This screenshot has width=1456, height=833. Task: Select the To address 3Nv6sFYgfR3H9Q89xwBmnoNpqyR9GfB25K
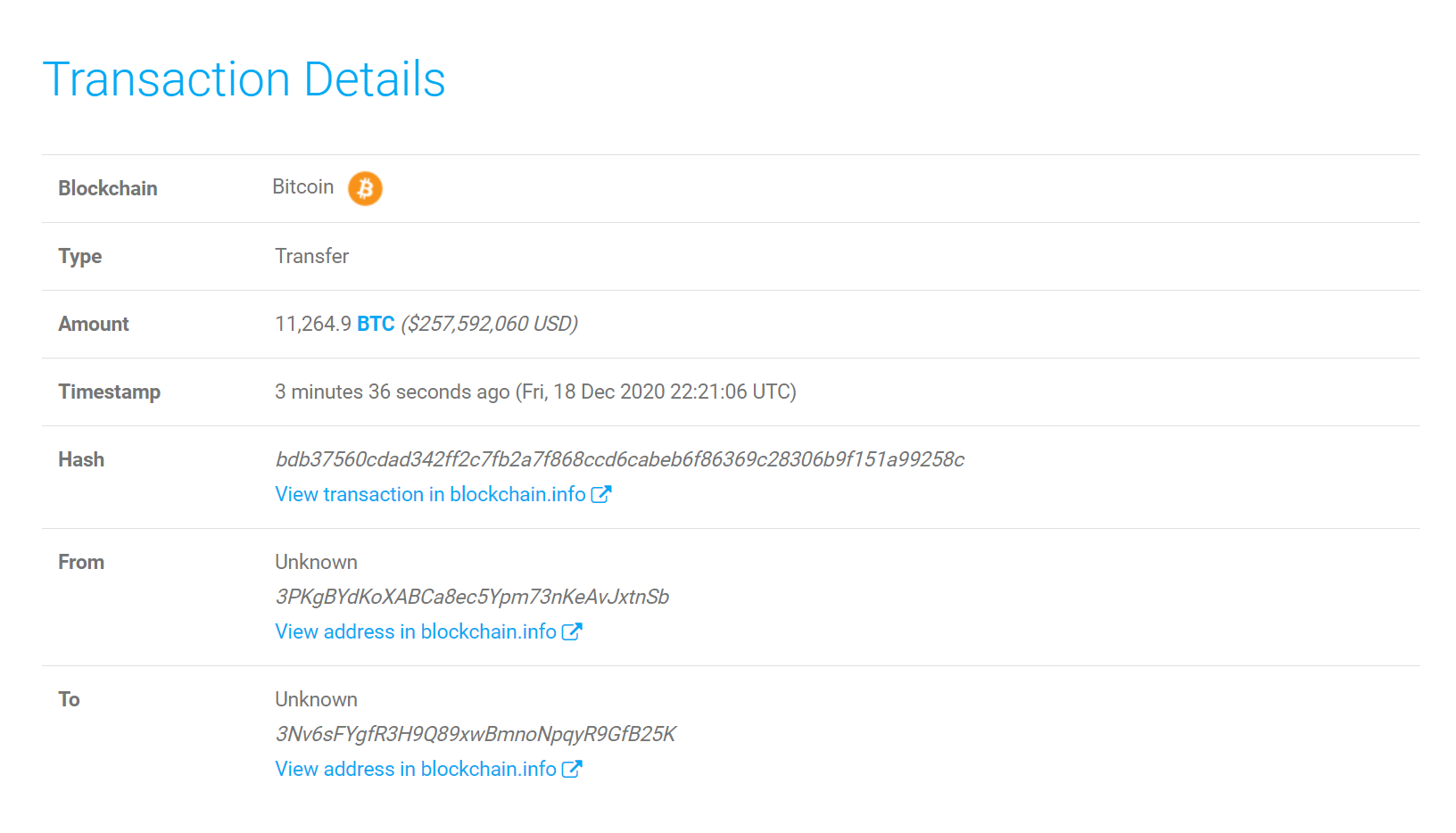(475, 733)
